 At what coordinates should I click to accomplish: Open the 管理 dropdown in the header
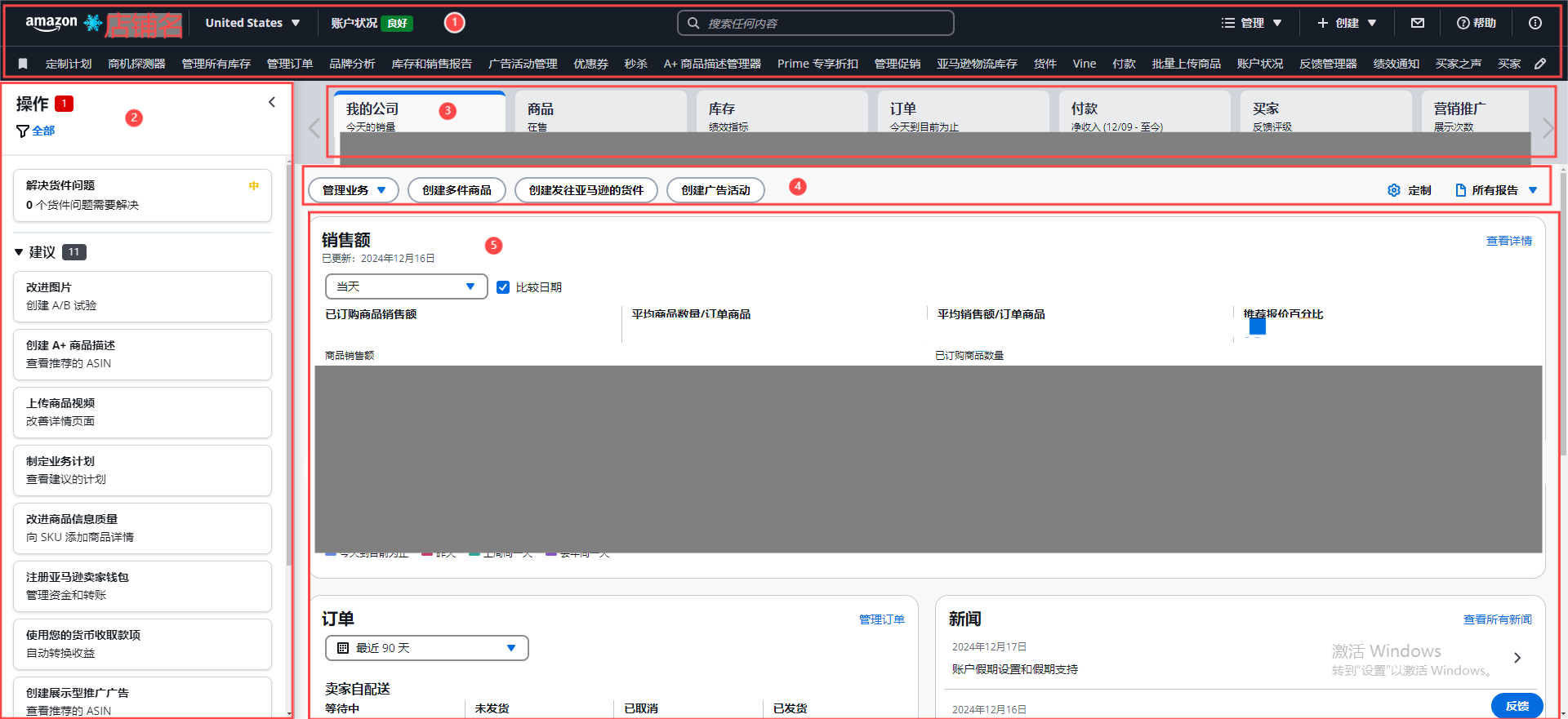1252,23
